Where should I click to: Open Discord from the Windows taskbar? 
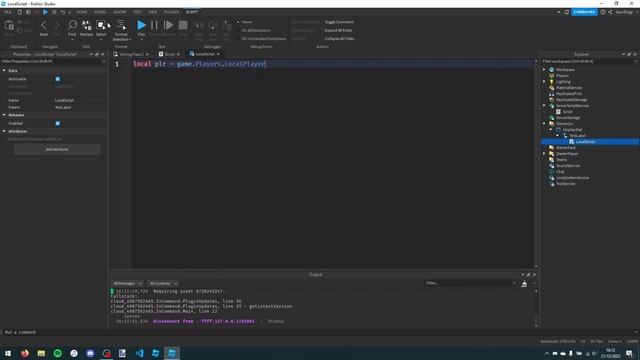tap(90, 353)
